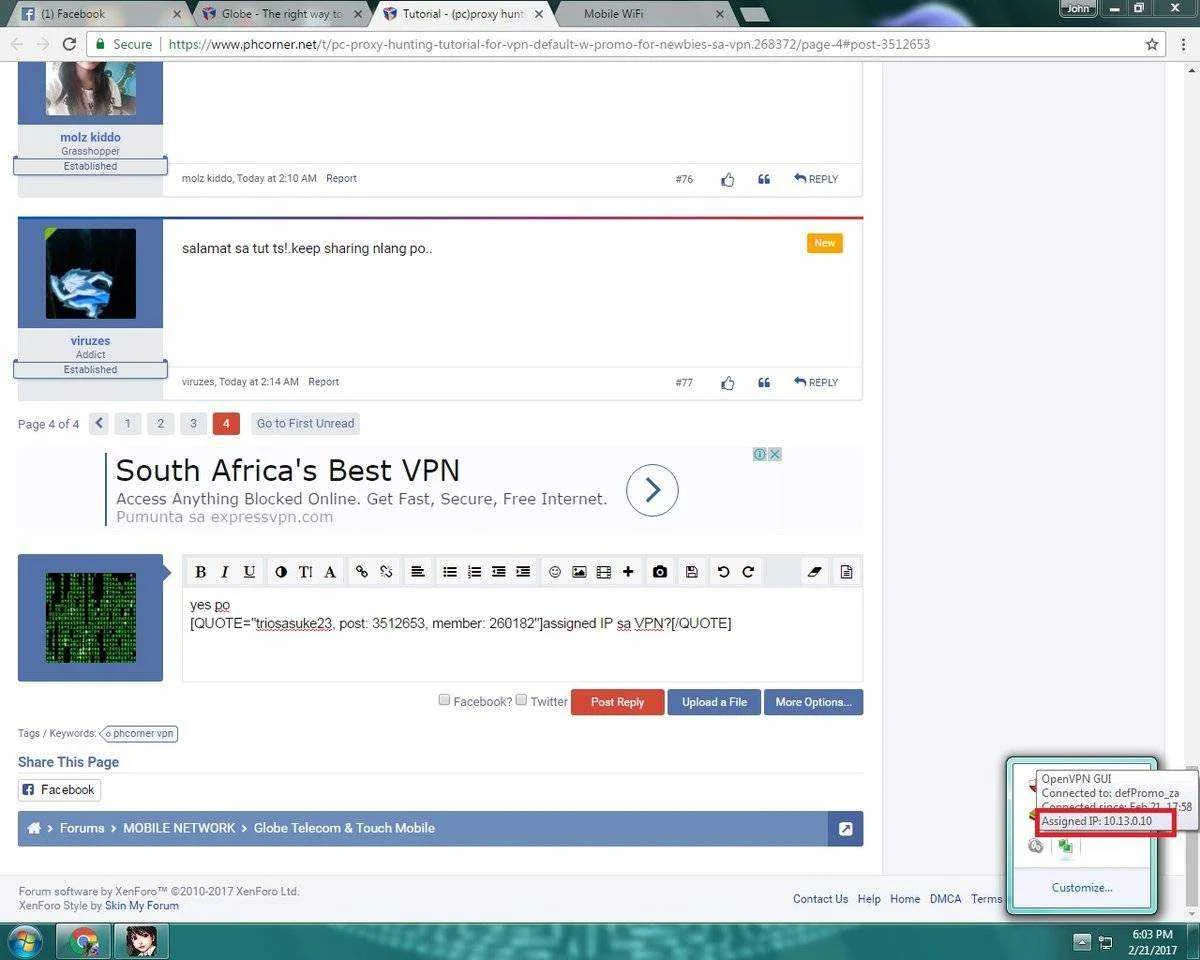This screenshot has width=1200, height=960.
Task: Quote post #77 with quote icon
Action: [764, 382]
